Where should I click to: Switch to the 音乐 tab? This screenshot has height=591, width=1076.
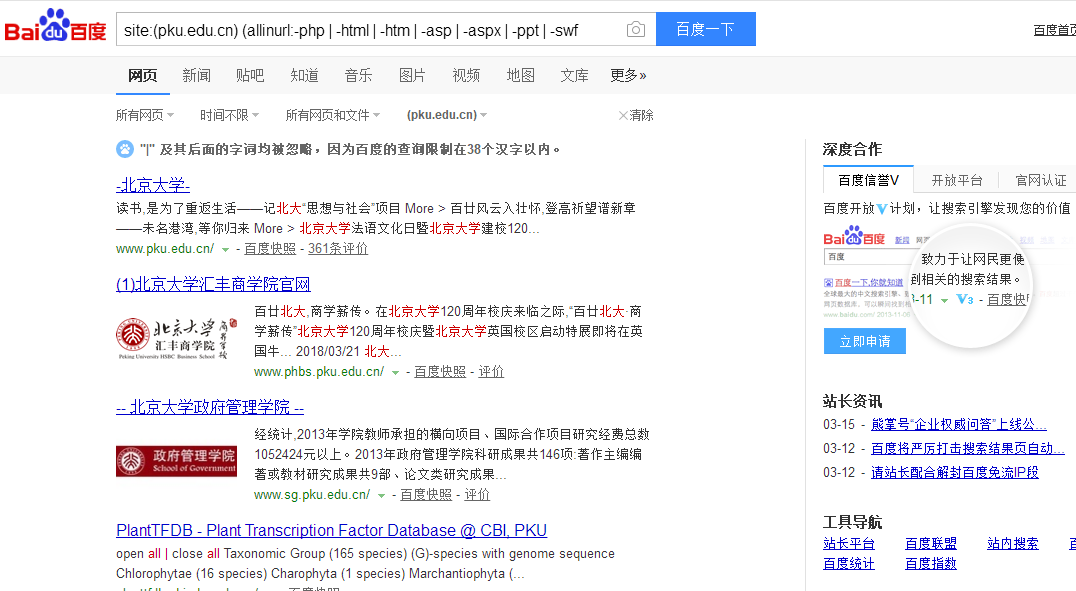tap(358, 76)
